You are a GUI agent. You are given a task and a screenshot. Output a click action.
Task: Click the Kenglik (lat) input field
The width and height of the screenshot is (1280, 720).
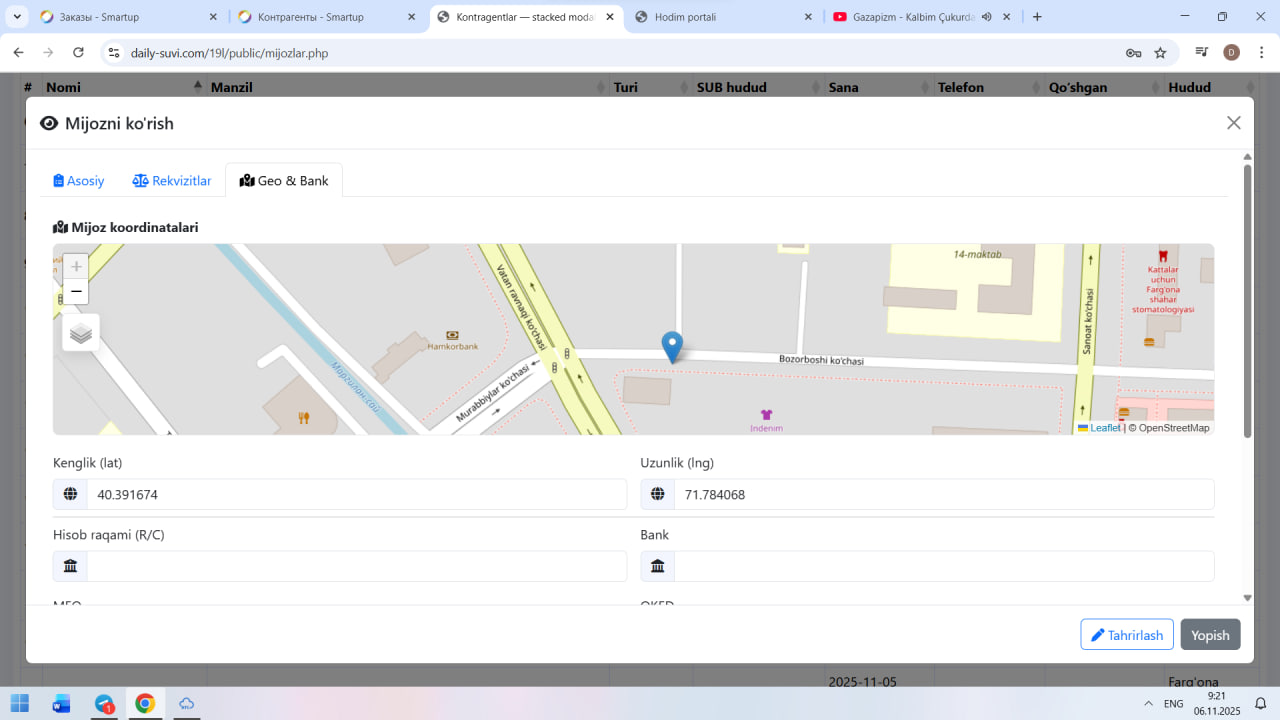click(355, 494)
